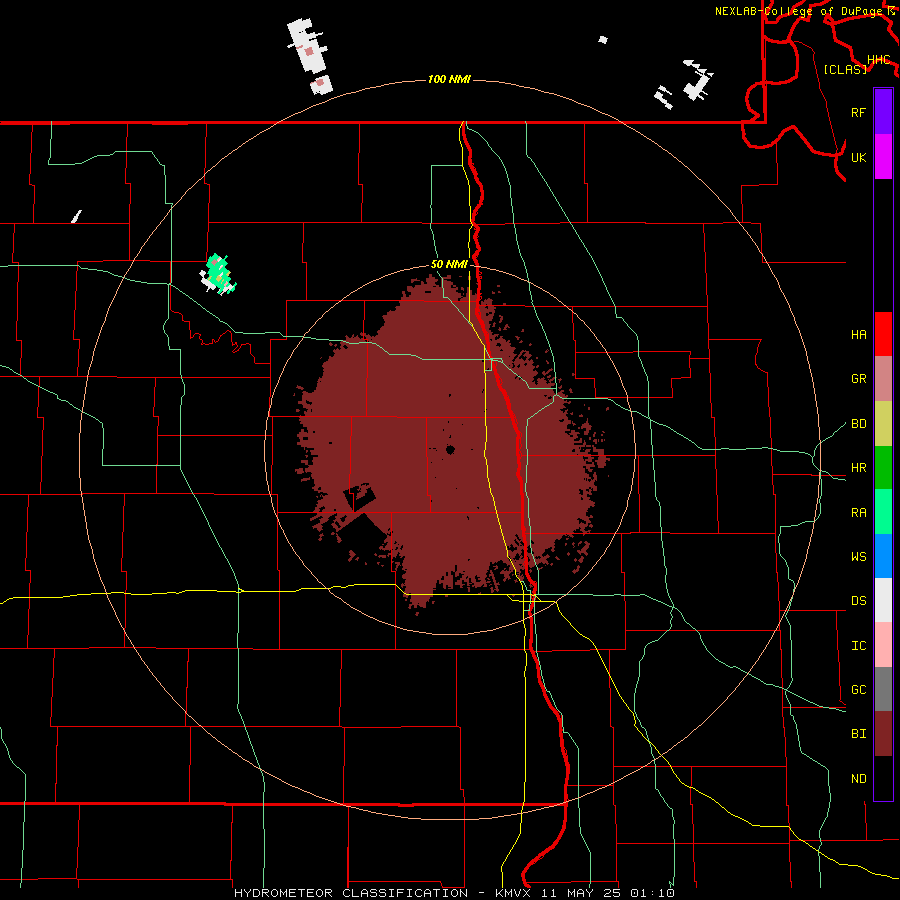Click the ND legend label
Screen dimensions: 900x900
tap(858, 778)
